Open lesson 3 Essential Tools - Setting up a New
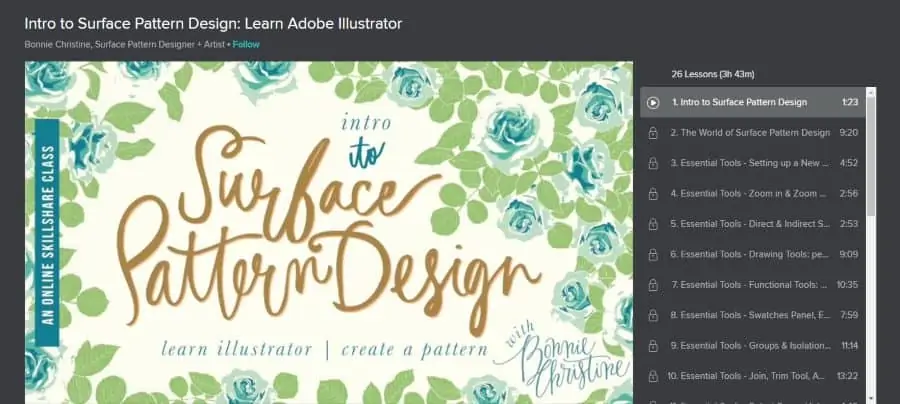The image size is (900, 404). (752, 163)
